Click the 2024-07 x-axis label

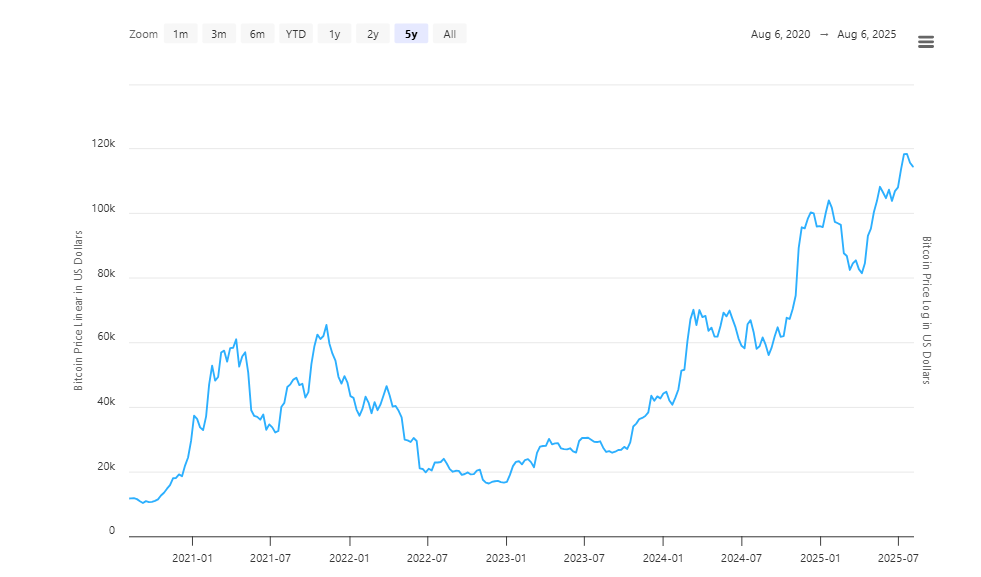pos(741,558)
